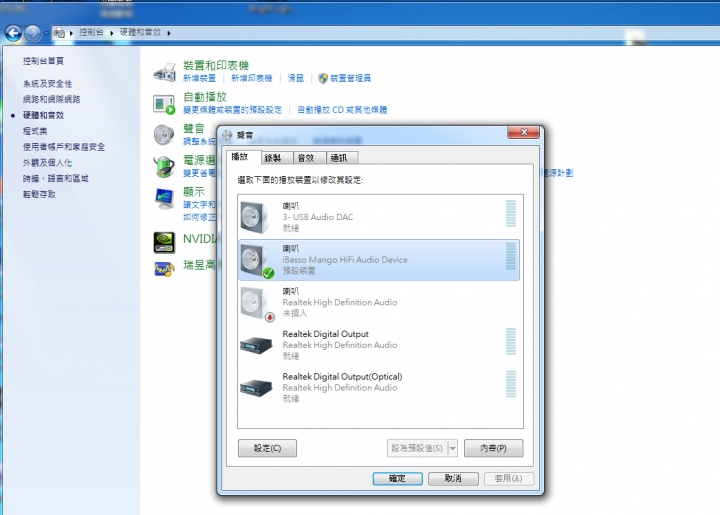Click the Realtek Digital Output(Optical) device icon
Image resolution: width=720 pixels, height=515 pixels.
[x=256, y=387]
